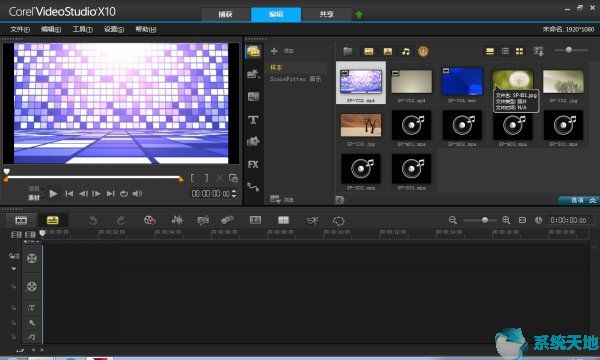Toggle repeat playback in preview
Viewport: 600px width, 360px height.
point(124,194)
